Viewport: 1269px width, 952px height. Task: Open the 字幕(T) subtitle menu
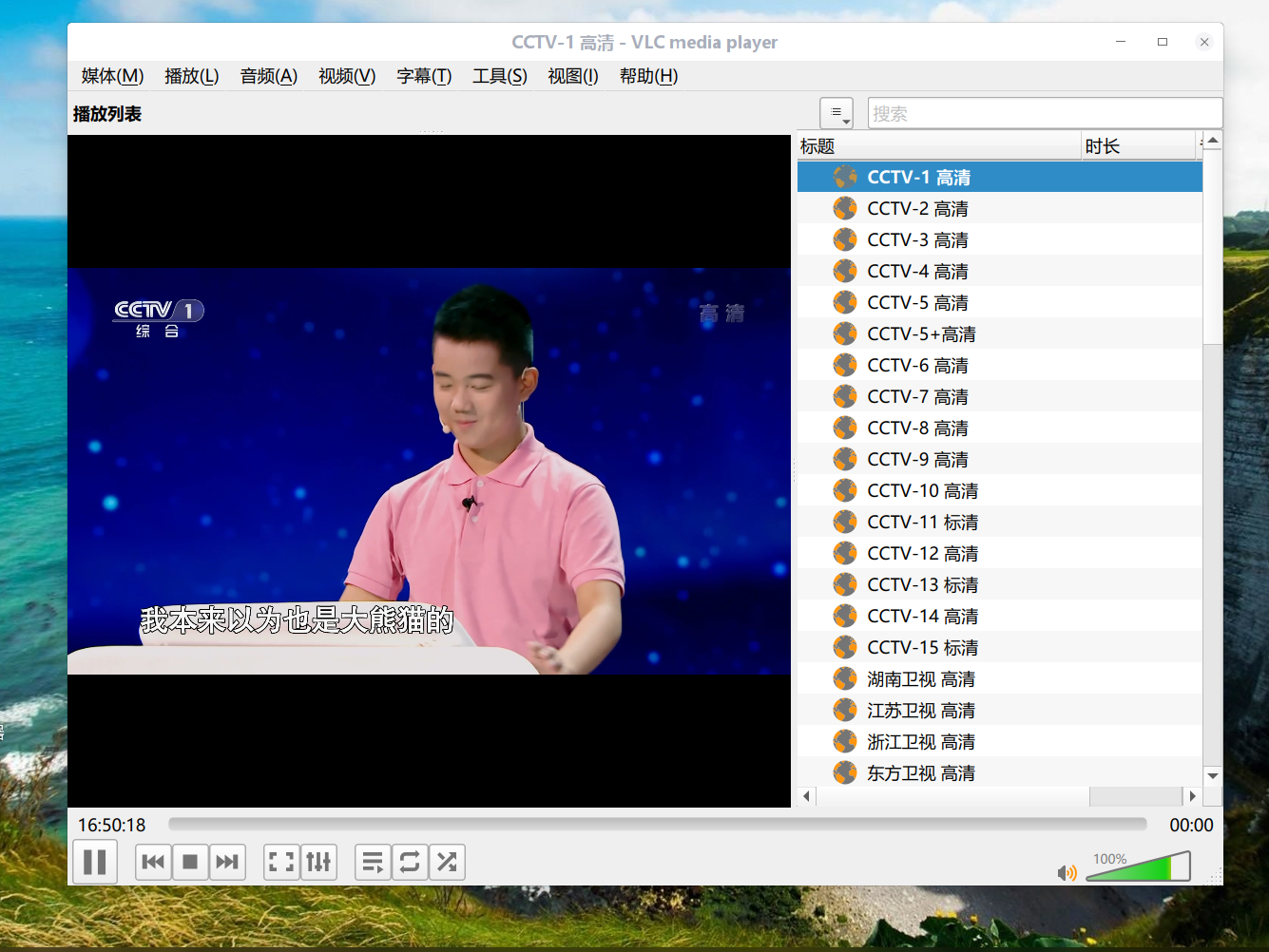[x=424, y=76]
